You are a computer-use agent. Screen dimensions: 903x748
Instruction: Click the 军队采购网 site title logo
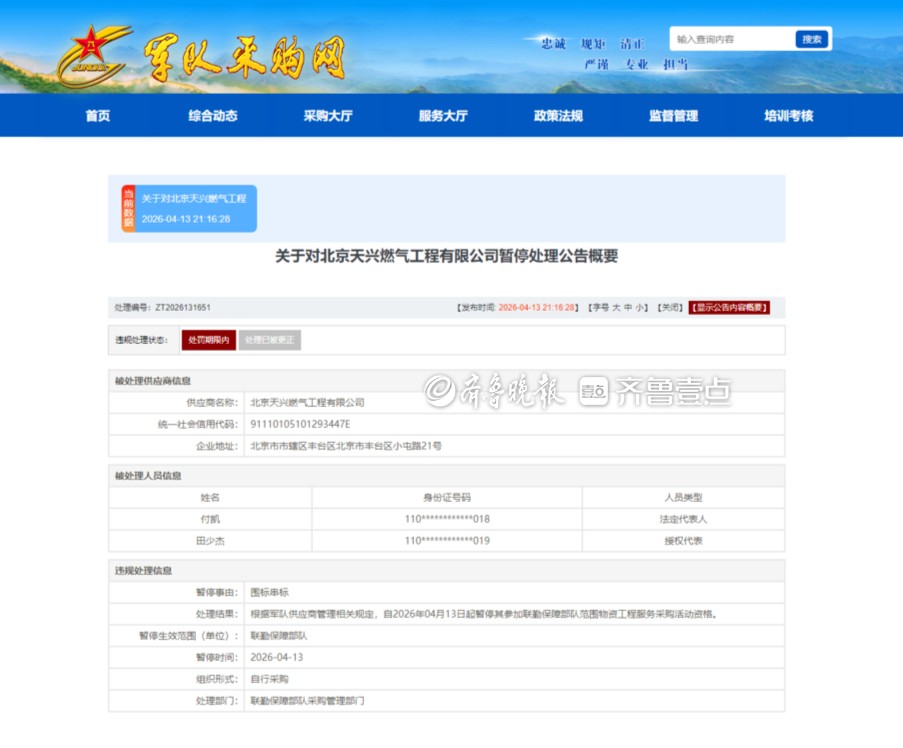(245, 58)
